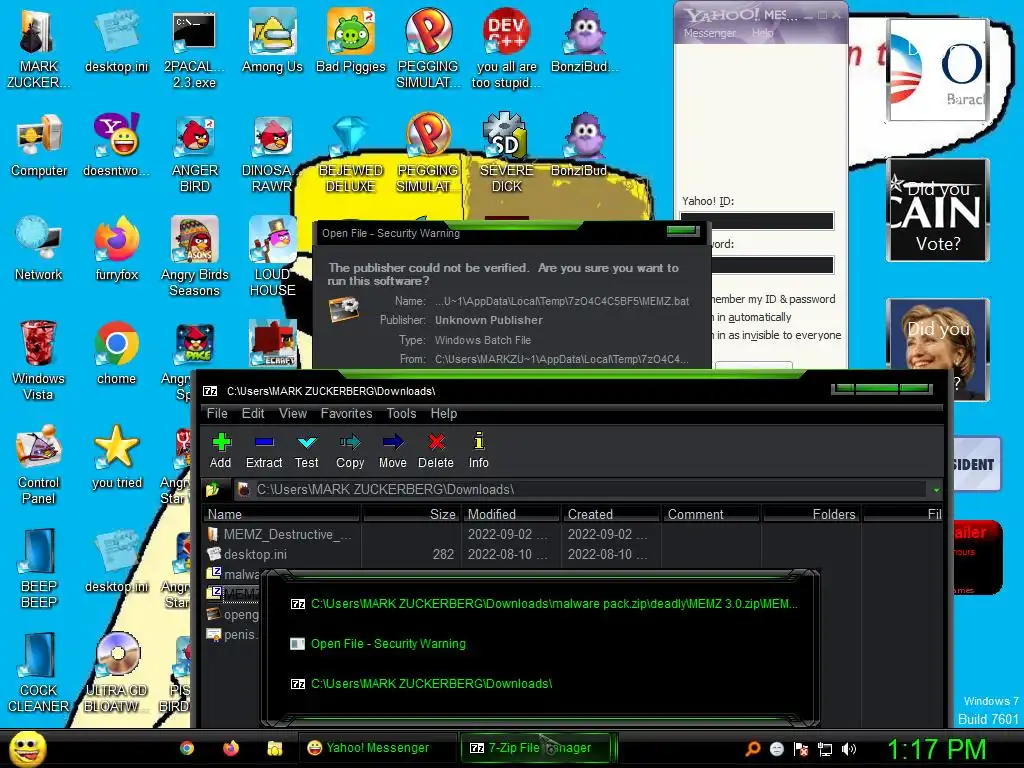This screenshot has height=768, width=1024.
Task: Click the Yahoo! ID input field
Action: tap(757, 221)
